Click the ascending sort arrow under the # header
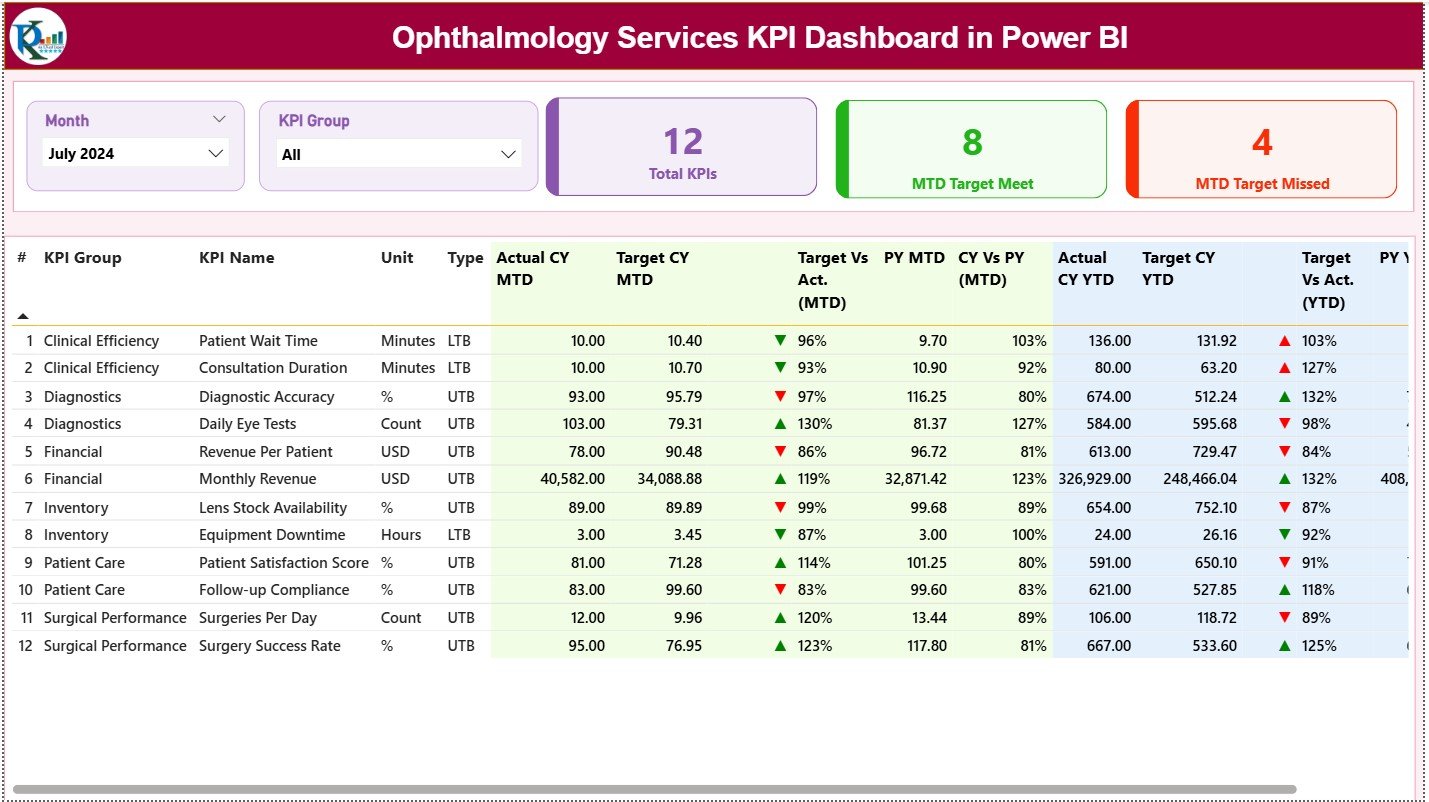The image size is (1429, 802). 22,315
